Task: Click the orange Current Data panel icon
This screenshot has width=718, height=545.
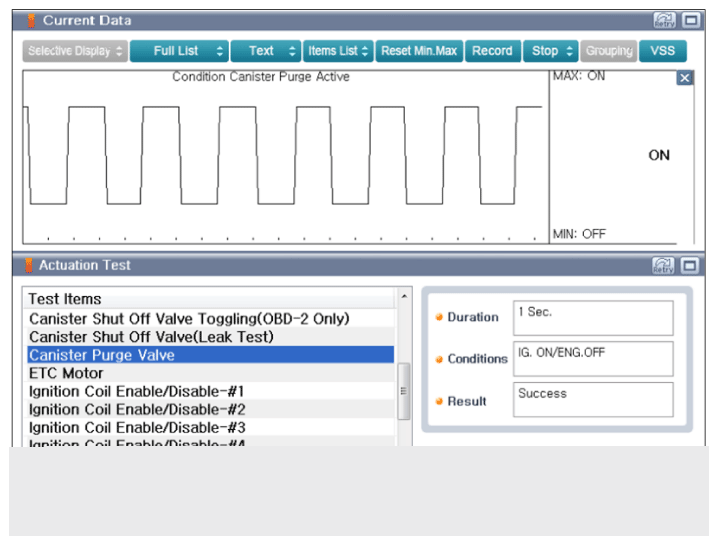Action: [30, 20]
